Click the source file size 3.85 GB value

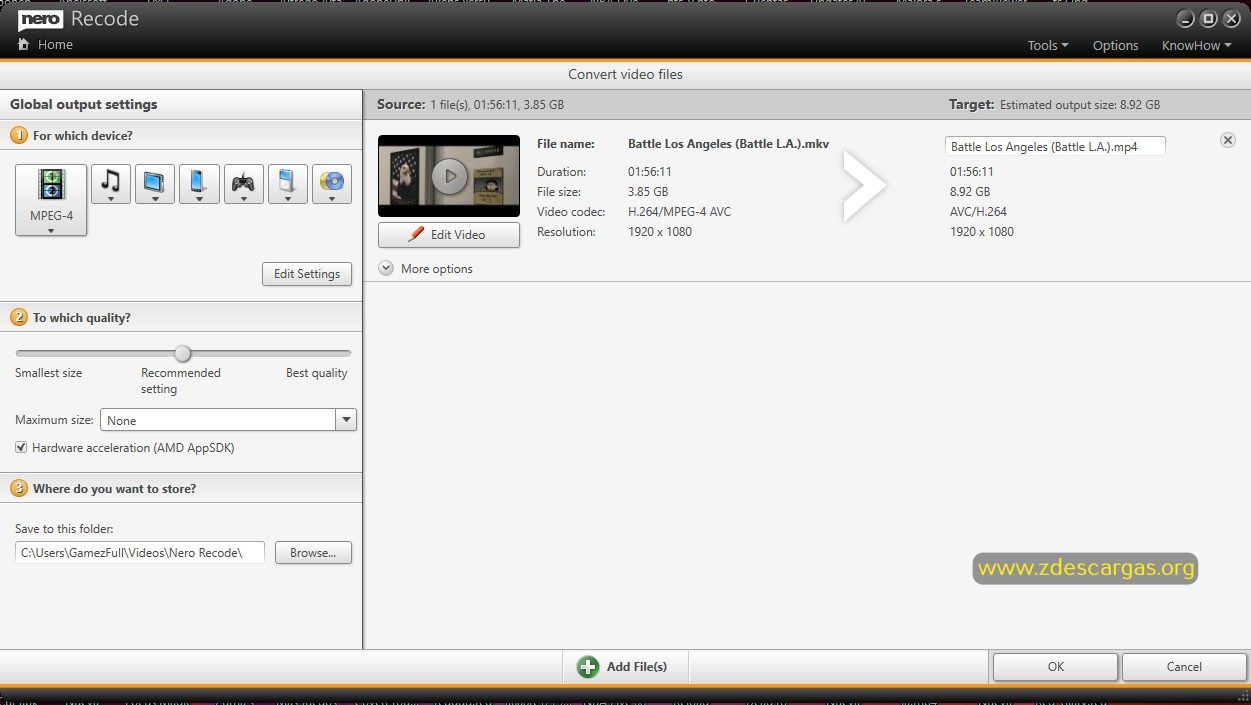tap(648, 192)
